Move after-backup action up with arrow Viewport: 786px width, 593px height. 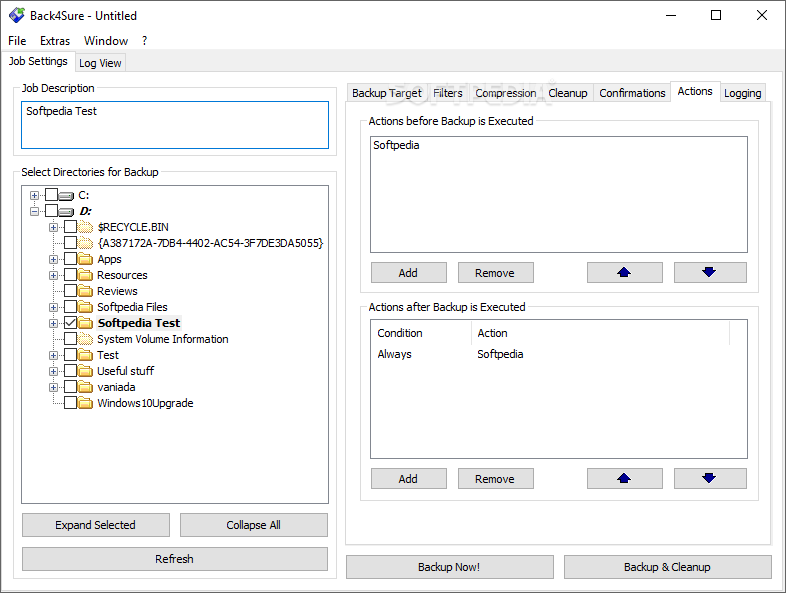(625, 479)
